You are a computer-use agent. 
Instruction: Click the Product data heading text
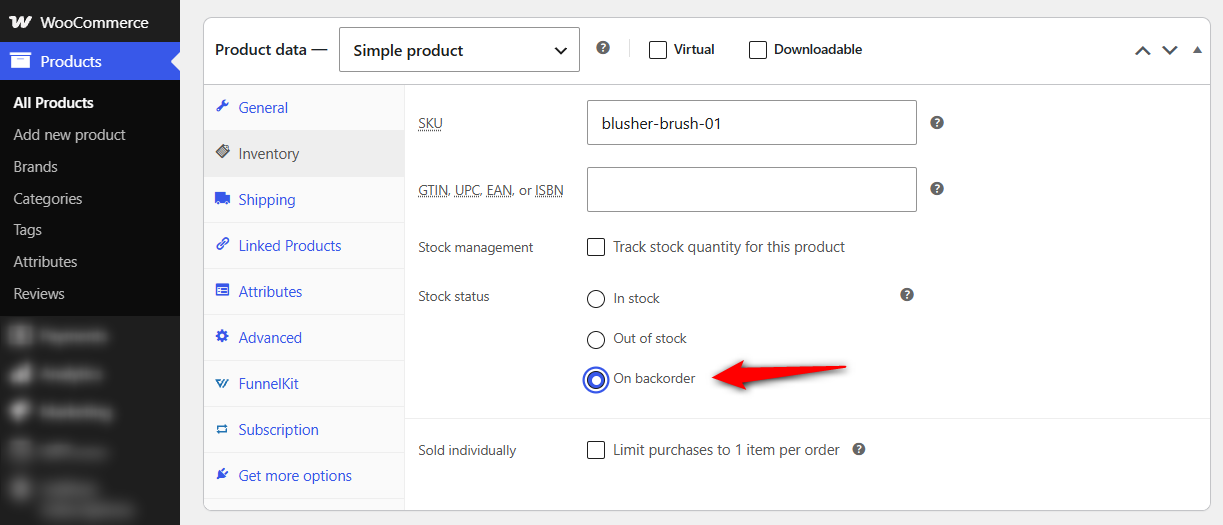(271, 49)
